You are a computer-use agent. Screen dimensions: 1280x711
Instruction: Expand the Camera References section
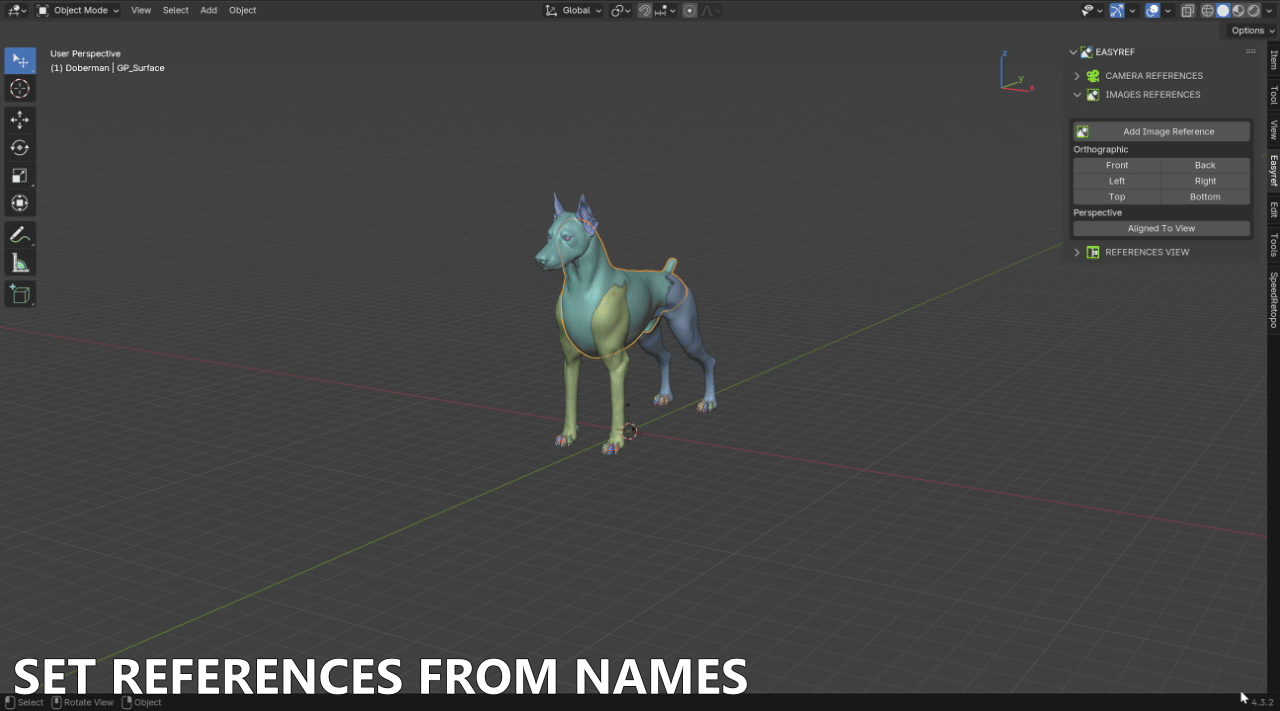coord(1076,75)
